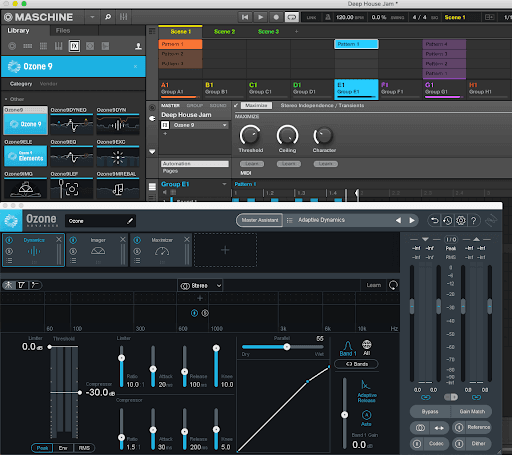Select the FX effects filter icon in Library
The width and height of the screenshot is (512, 455).
pos(74,46)
